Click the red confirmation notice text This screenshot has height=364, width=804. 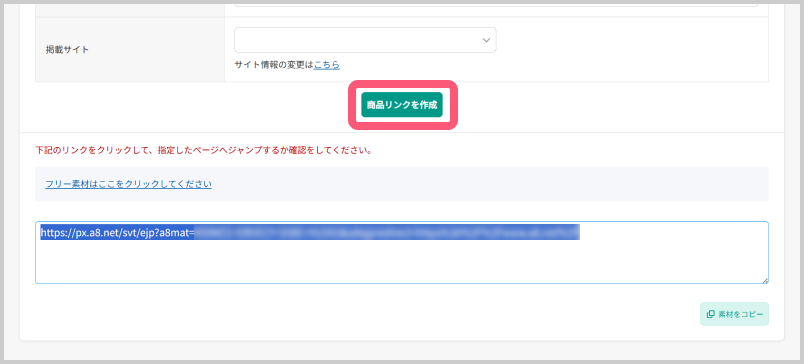click(203, 151)
